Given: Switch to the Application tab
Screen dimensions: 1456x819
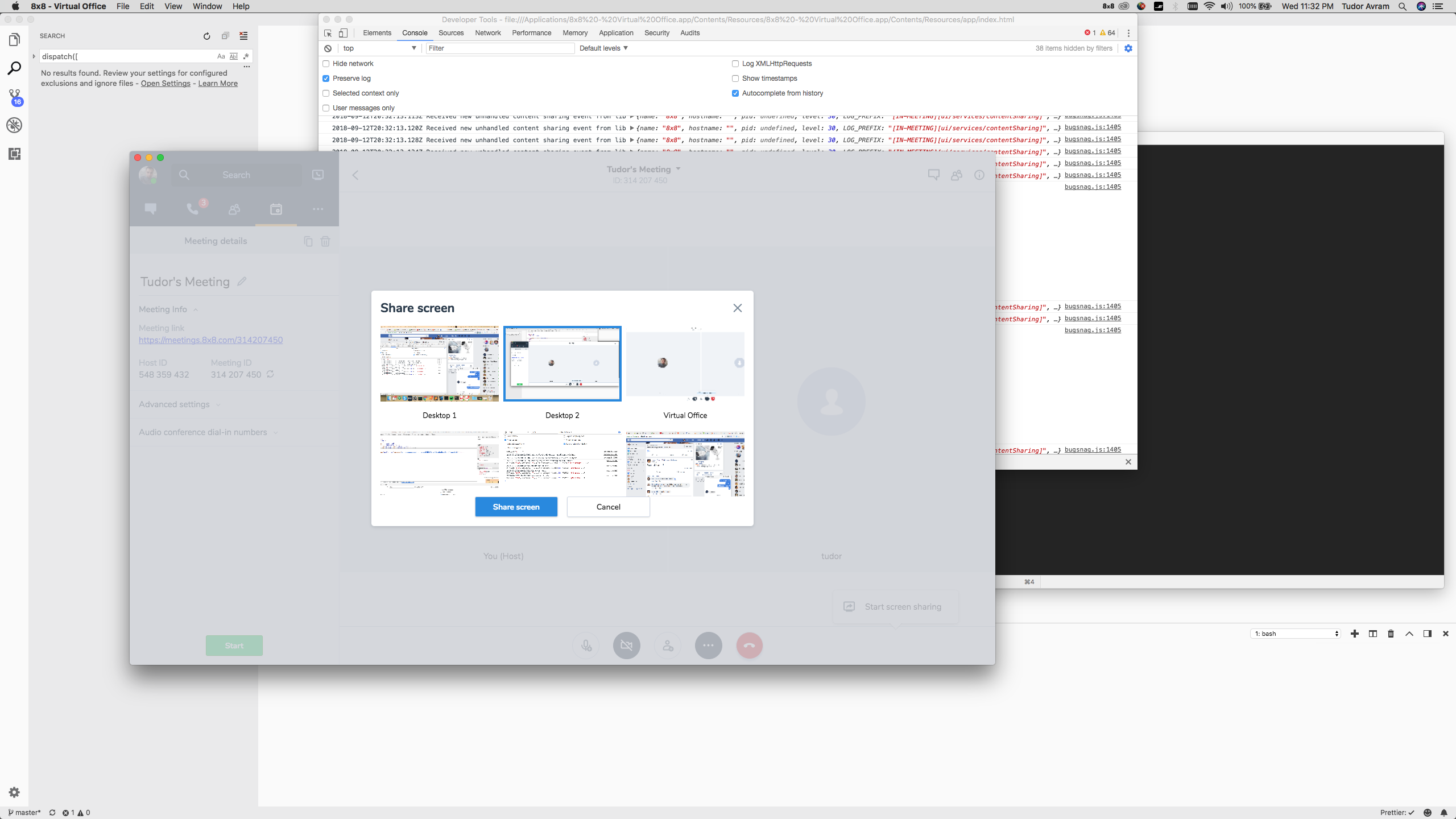Looking at the screenshot, I should [x=616, y=33].
